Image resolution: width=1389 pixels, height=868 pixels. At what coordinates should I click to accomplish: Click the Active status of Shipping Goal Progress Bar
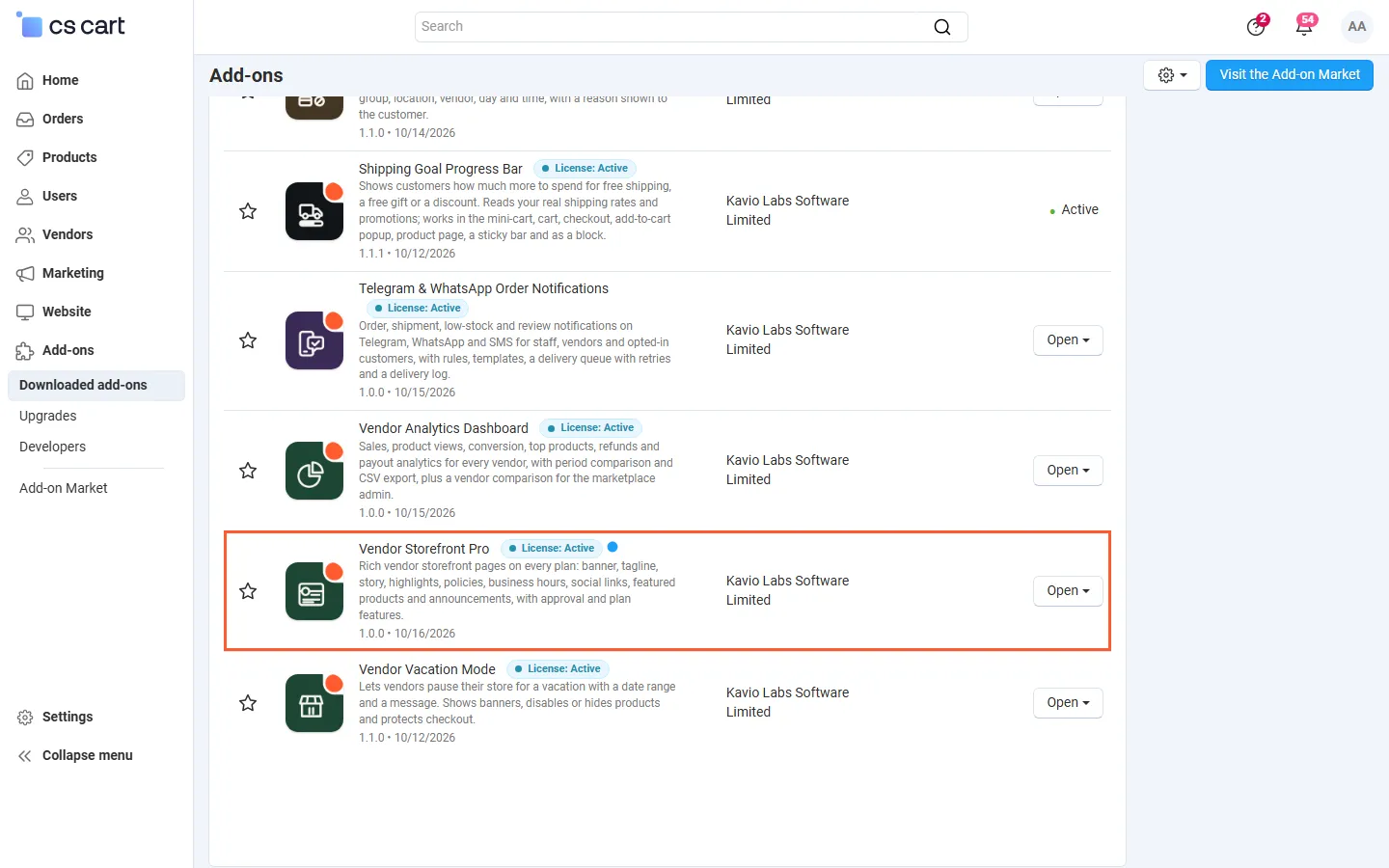tap(1075, 210)
